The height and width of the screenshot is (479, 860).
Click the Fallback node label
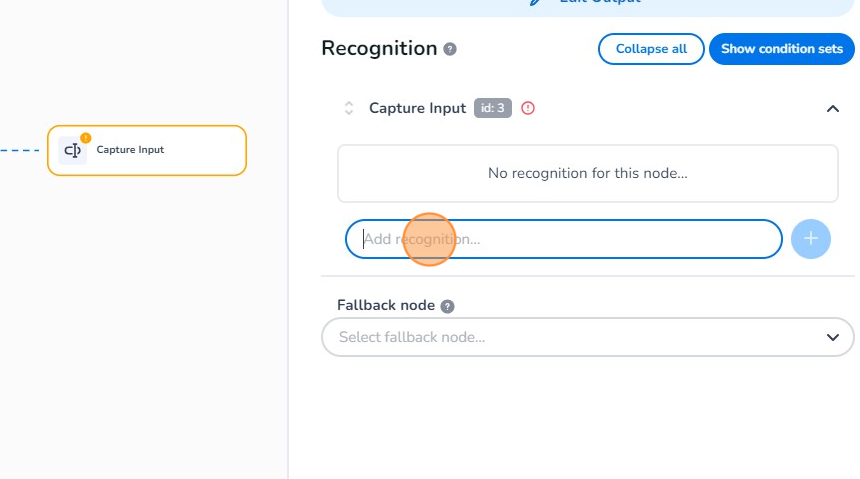tap(385, 305)
